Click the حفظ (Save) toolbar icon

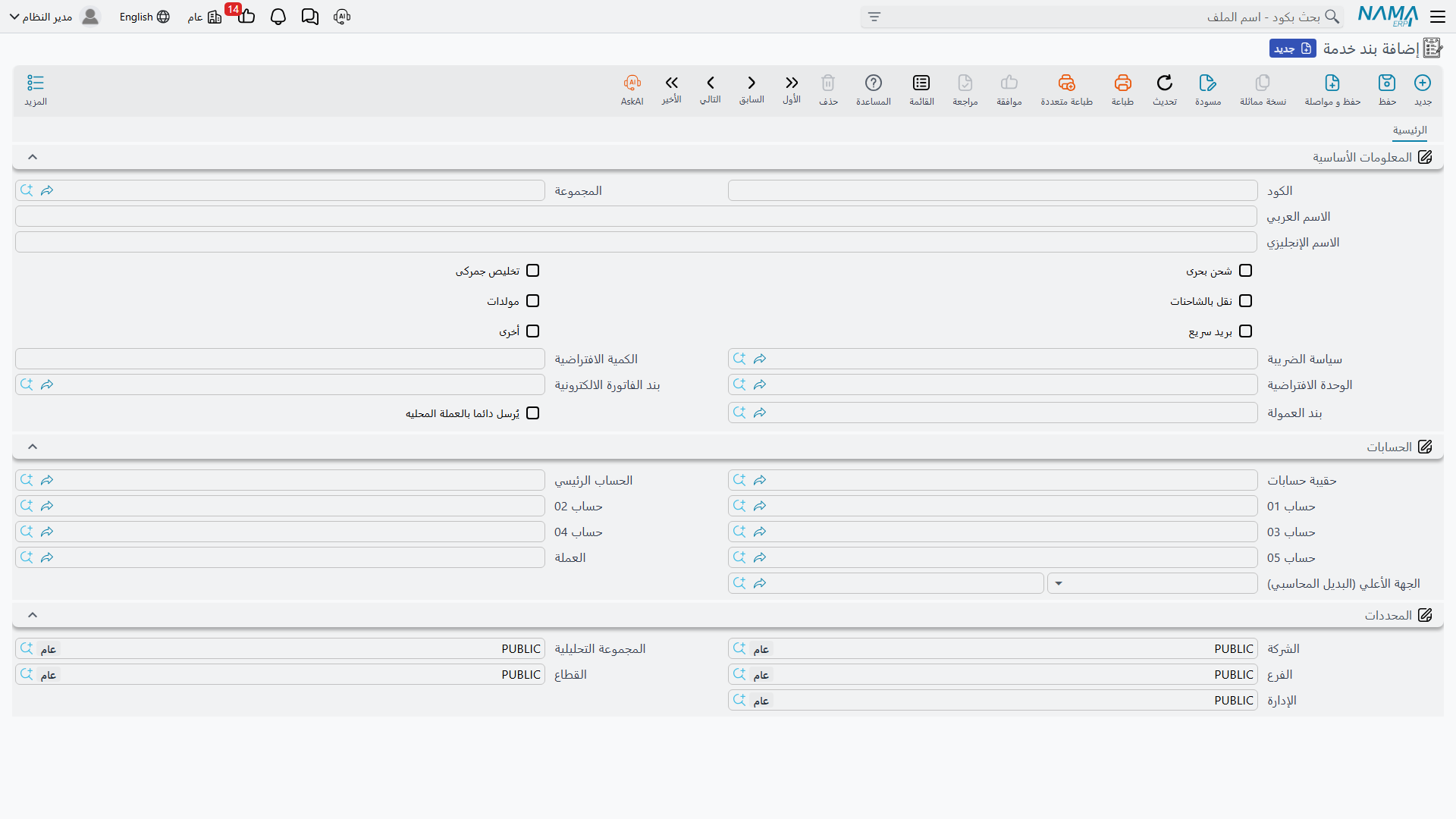[1387, 83]
